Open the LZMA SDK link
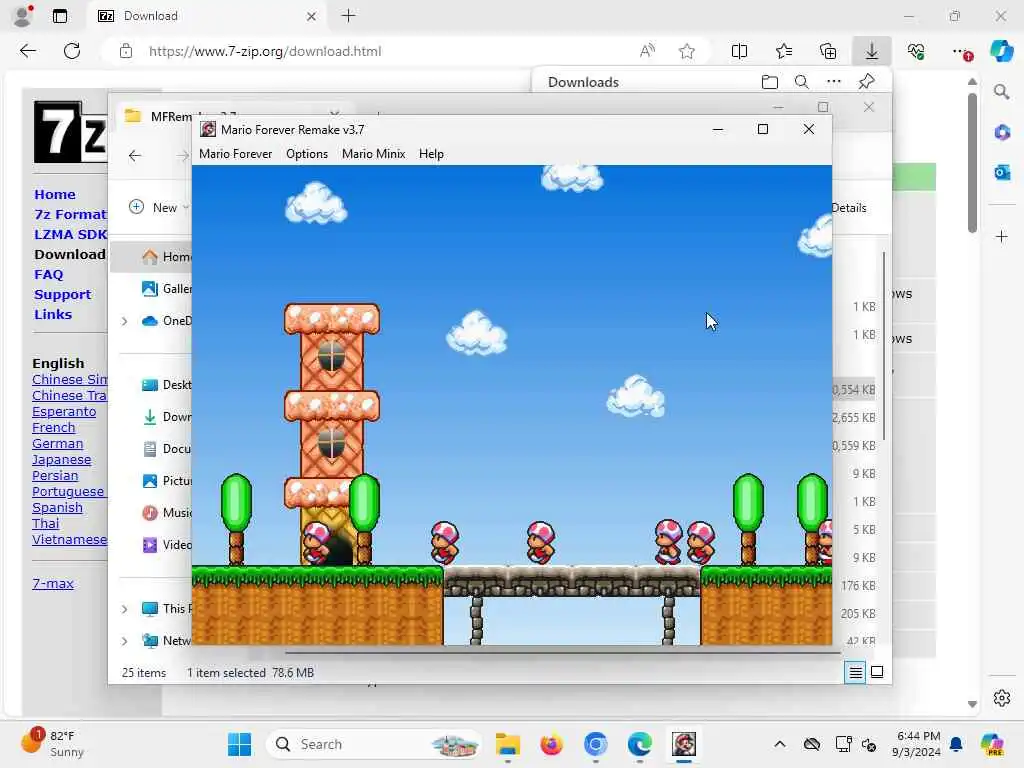Image resolution: width=1024 pixels, height=768 pixels. 70,234
